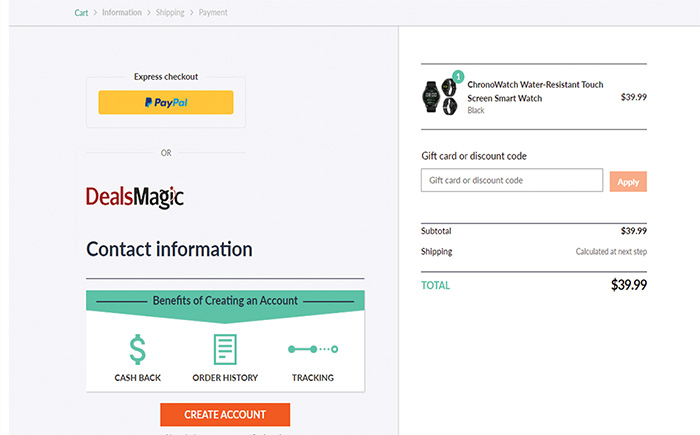Focus the gift card or discount code field

512,180
